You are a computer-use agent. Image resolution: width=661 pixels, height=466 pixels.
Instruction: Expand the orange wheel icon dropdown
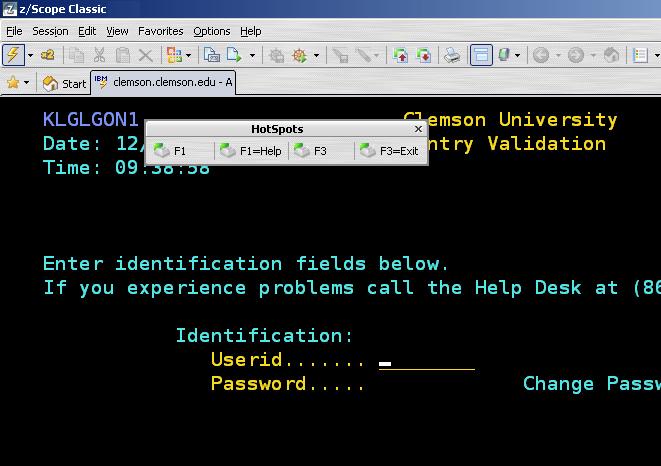tap(316, 55)
